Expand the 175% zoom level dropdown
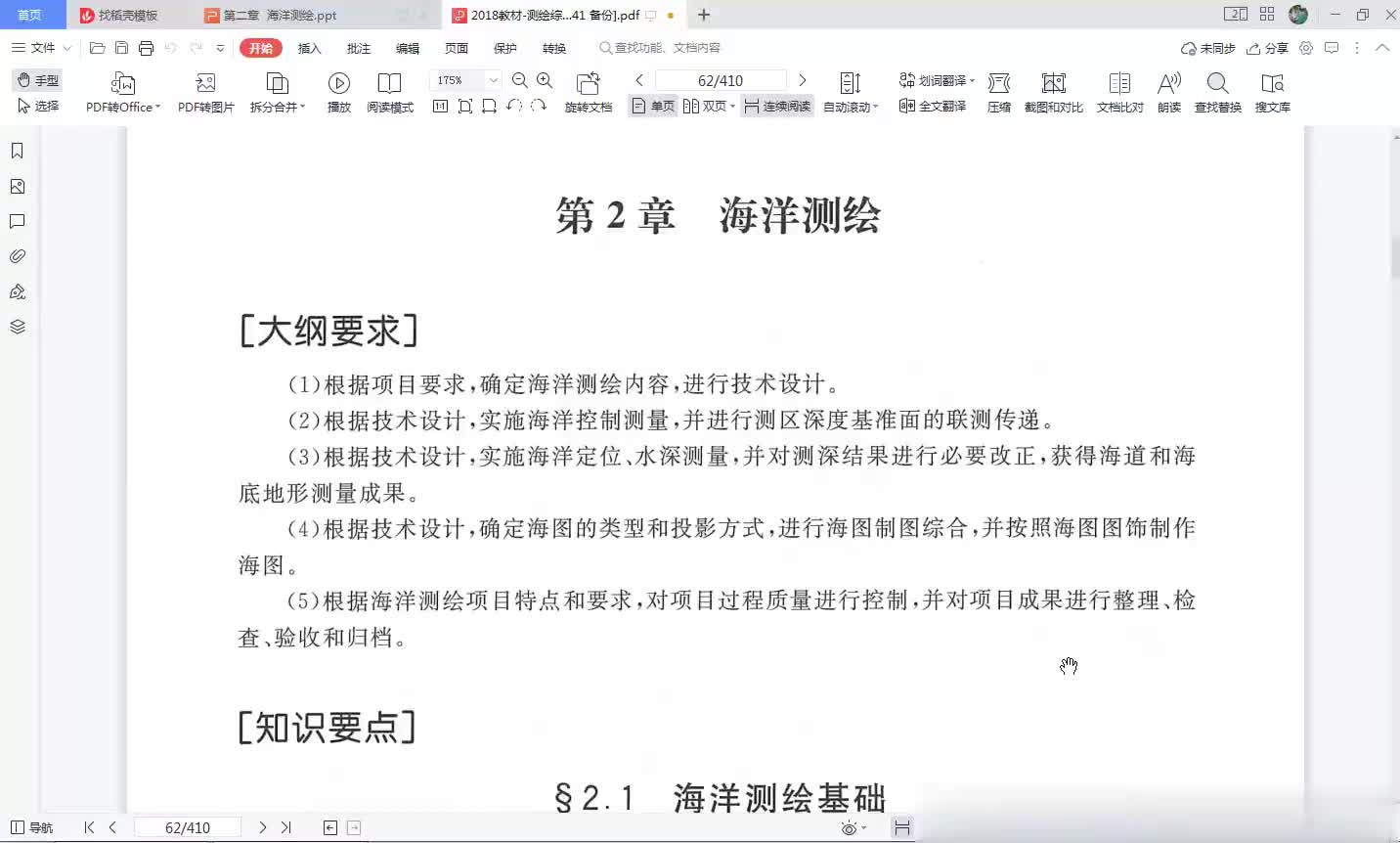The width and height of the screenshot is (1400, 843). point(494,80)
